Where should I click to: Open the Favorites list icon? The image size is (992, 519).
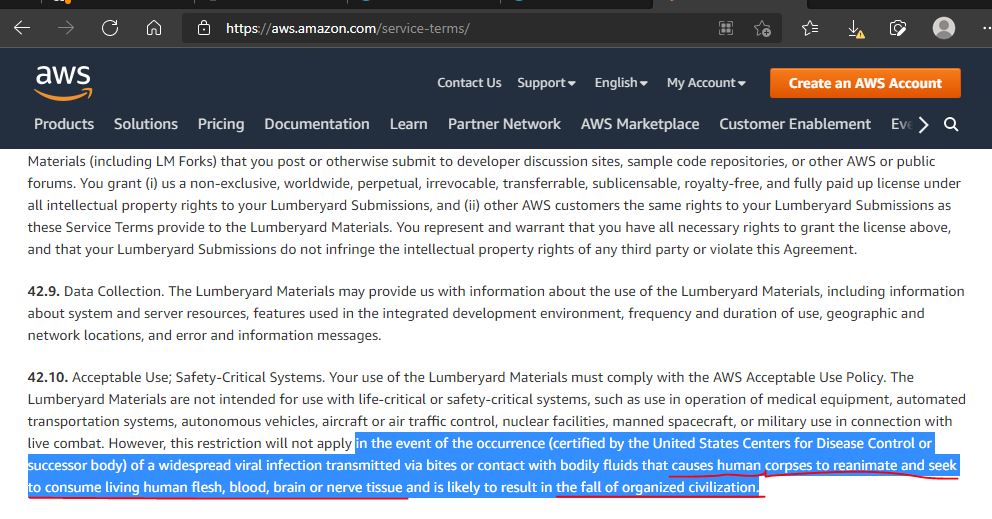pos(810,28)
